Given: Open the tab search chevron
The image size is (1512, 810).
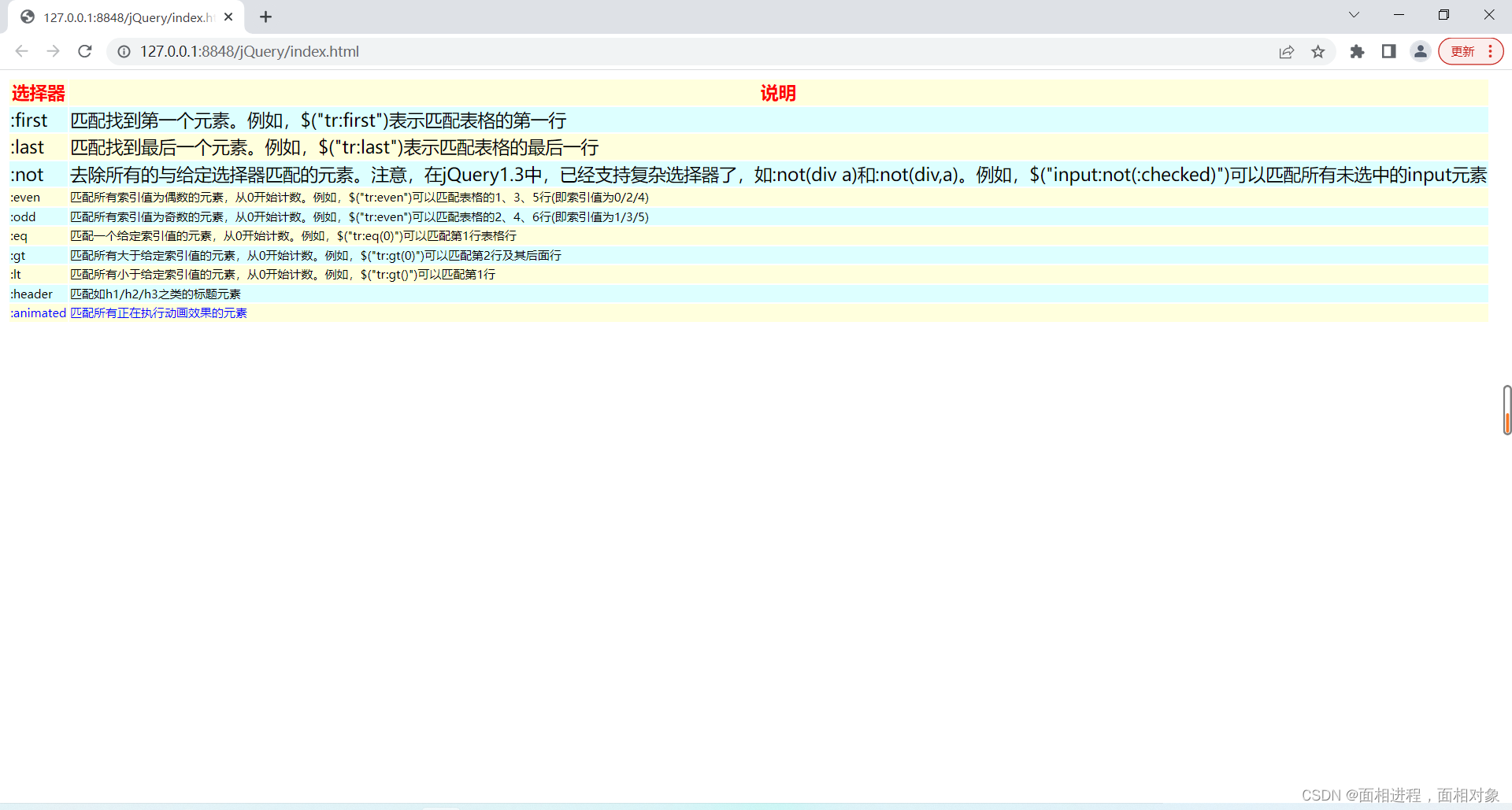Looking at the screenshot, I should coord(1354,15).
